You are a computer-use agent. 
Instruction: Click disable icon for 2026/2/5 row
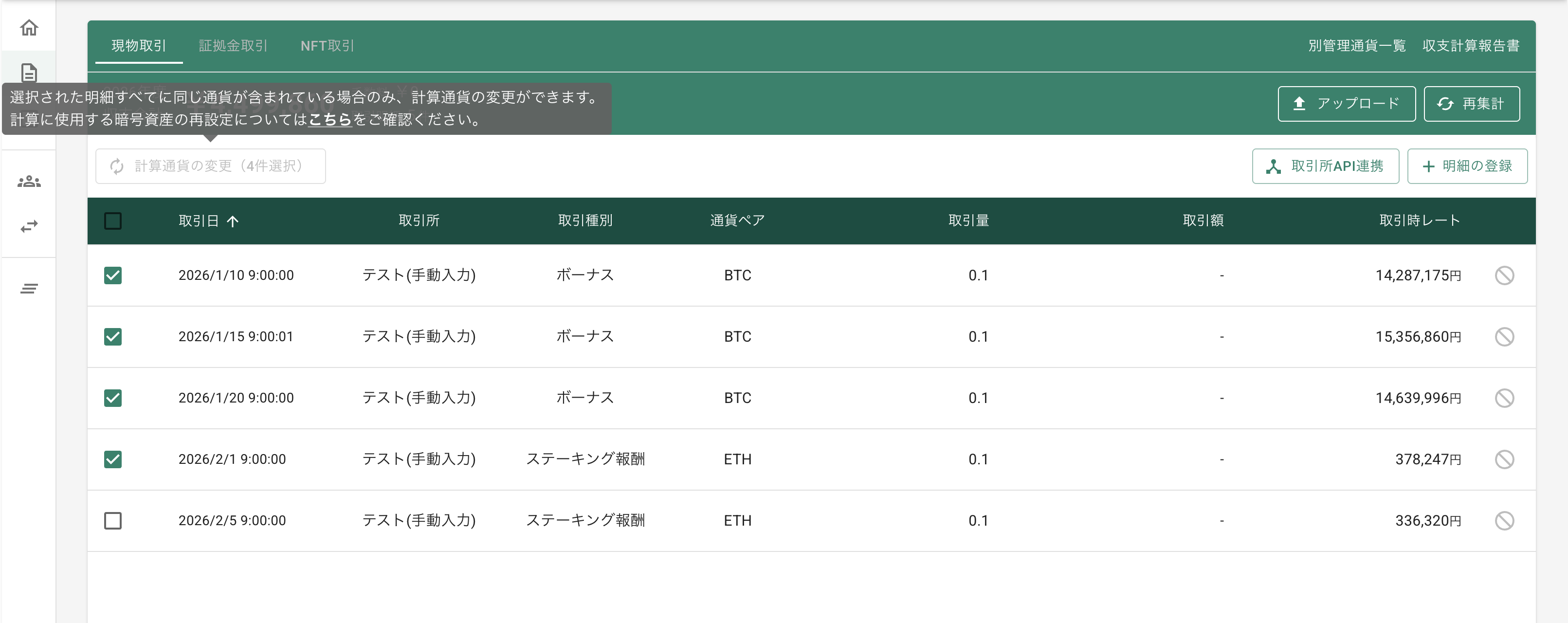coord(1504,521)
